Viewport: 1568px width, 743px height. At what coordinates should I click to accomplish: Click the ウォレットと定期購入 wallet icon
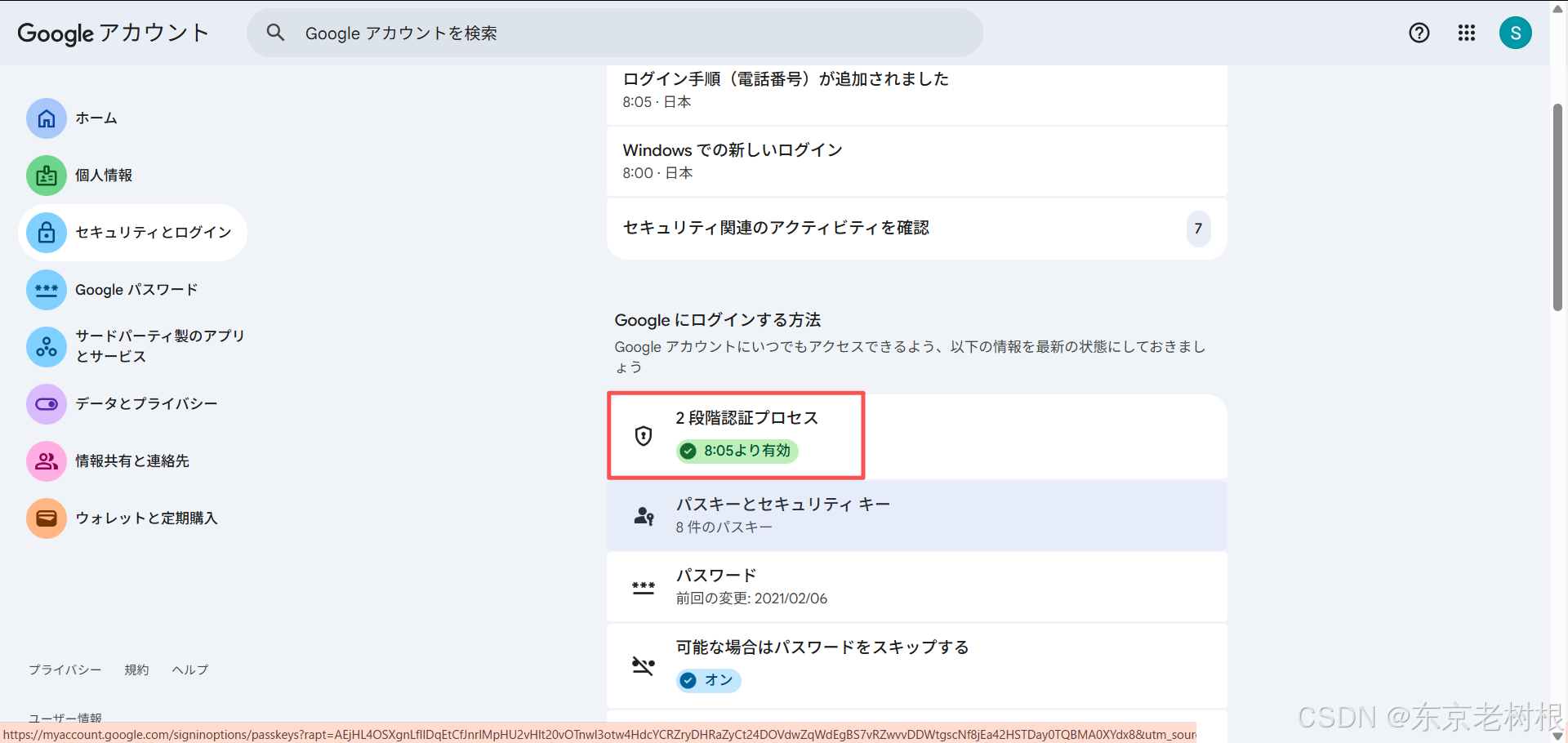(47, 518)
